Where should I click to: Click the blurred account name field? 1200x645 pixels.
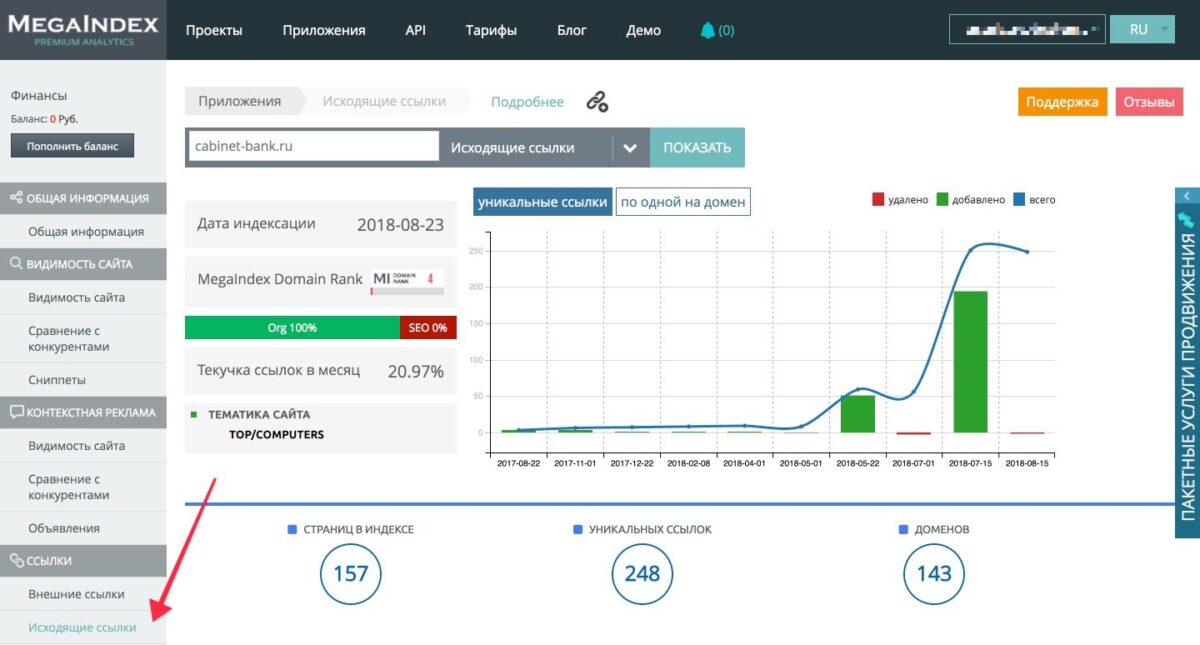click(x=1027, y=29)
